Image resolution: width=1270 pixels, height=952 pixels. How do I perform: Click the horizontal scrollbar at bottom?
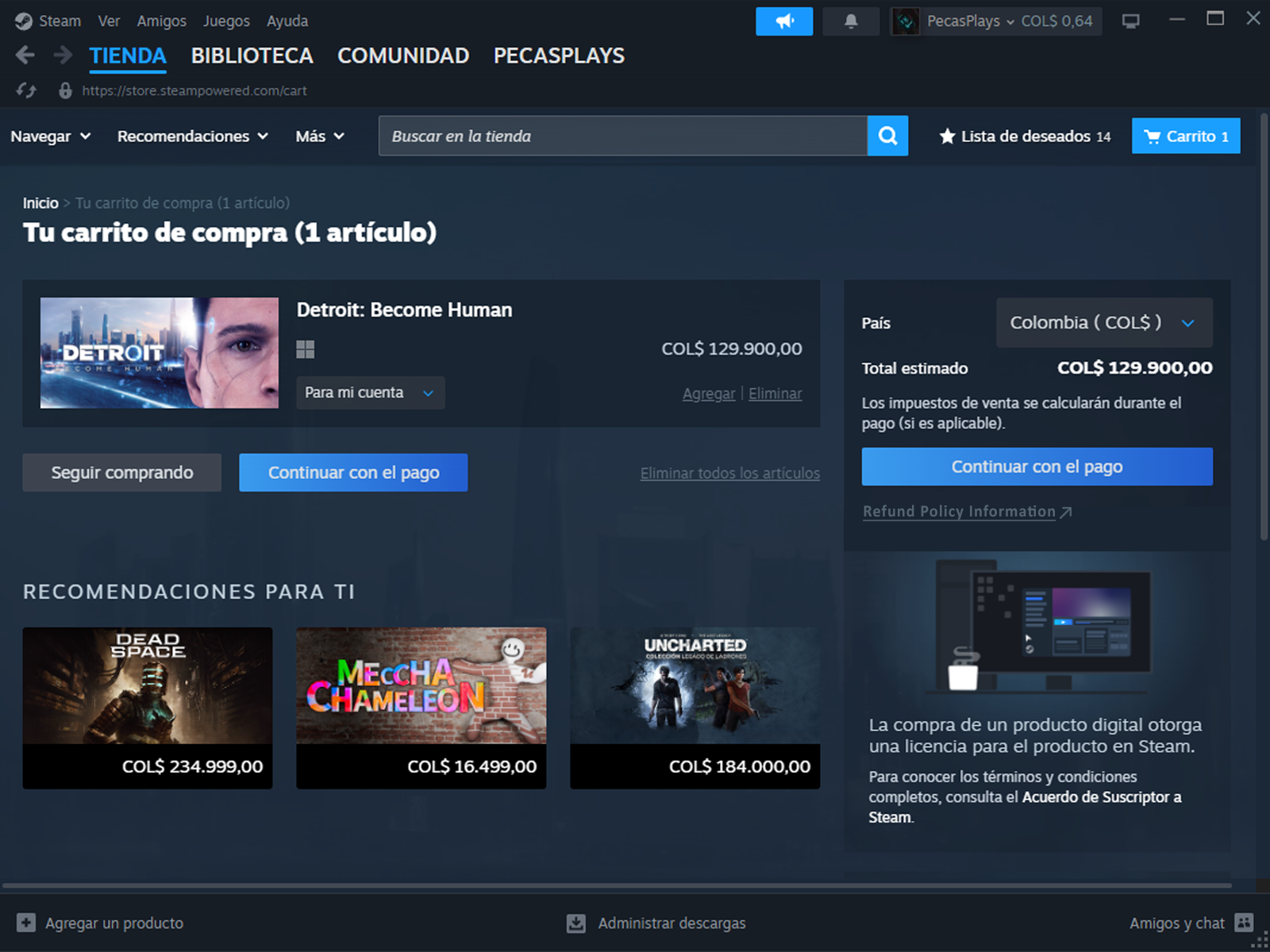(x=617, y=885)
